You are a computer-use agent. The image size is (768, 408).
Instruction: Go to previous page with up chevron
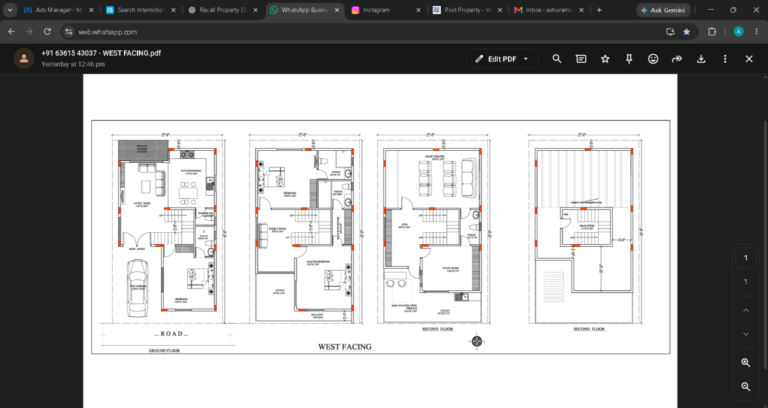[x=745, y=311]
